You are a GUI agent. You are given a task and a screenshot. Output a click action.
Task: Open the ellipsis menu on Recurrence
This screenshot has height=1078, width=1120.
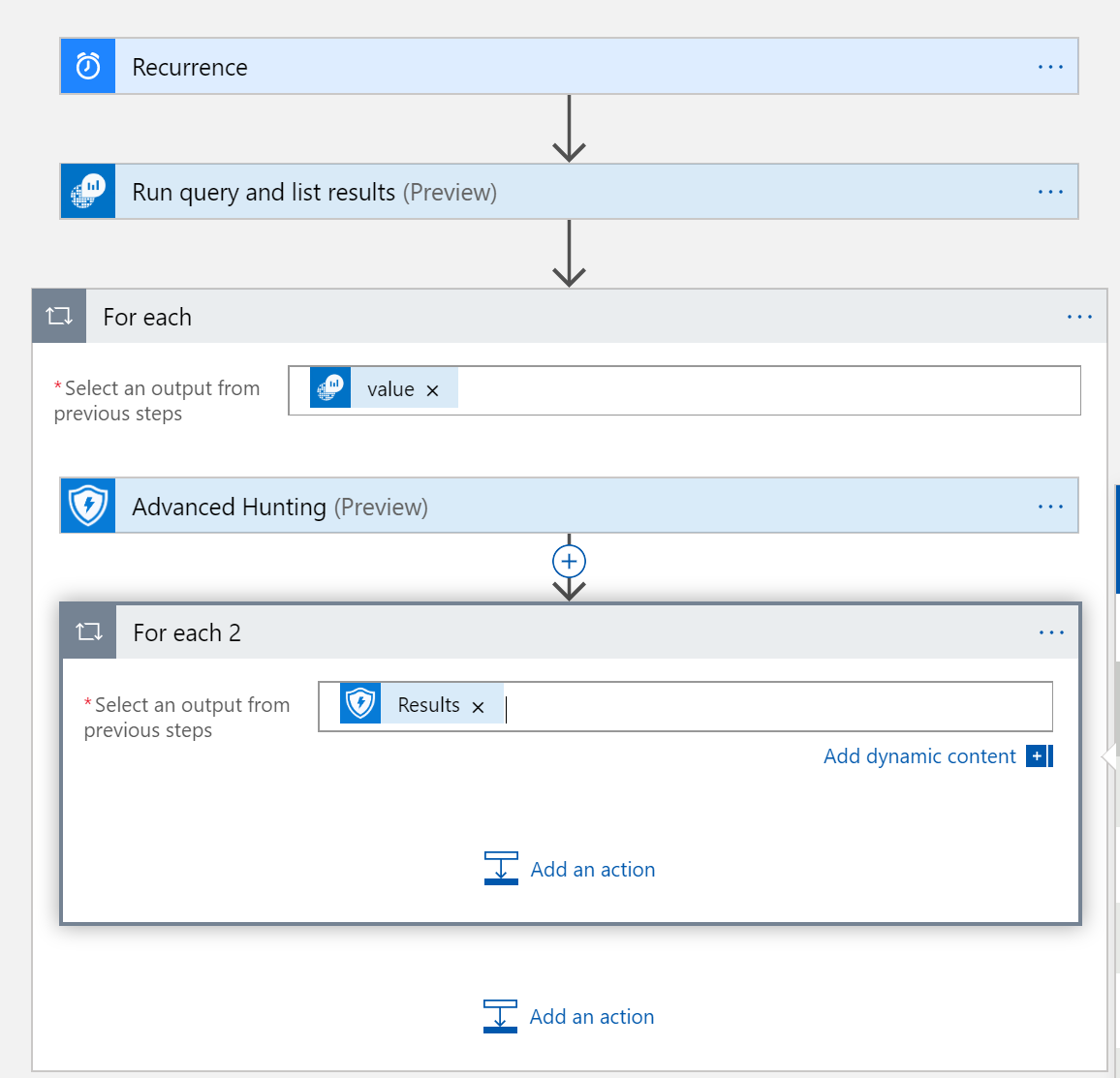tap(1050, 66)
